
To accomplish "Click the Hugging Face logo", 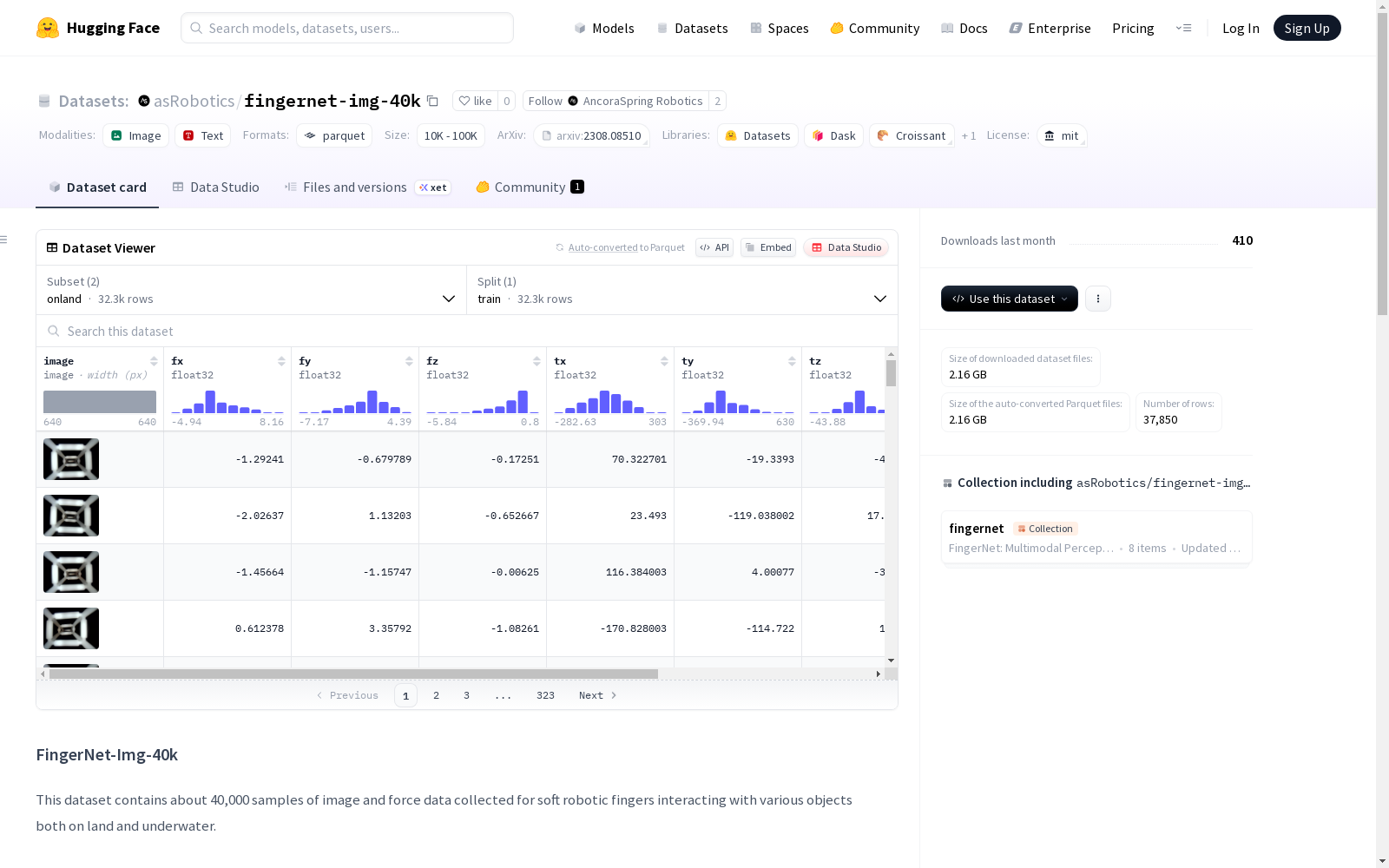I will pos(98,28).
